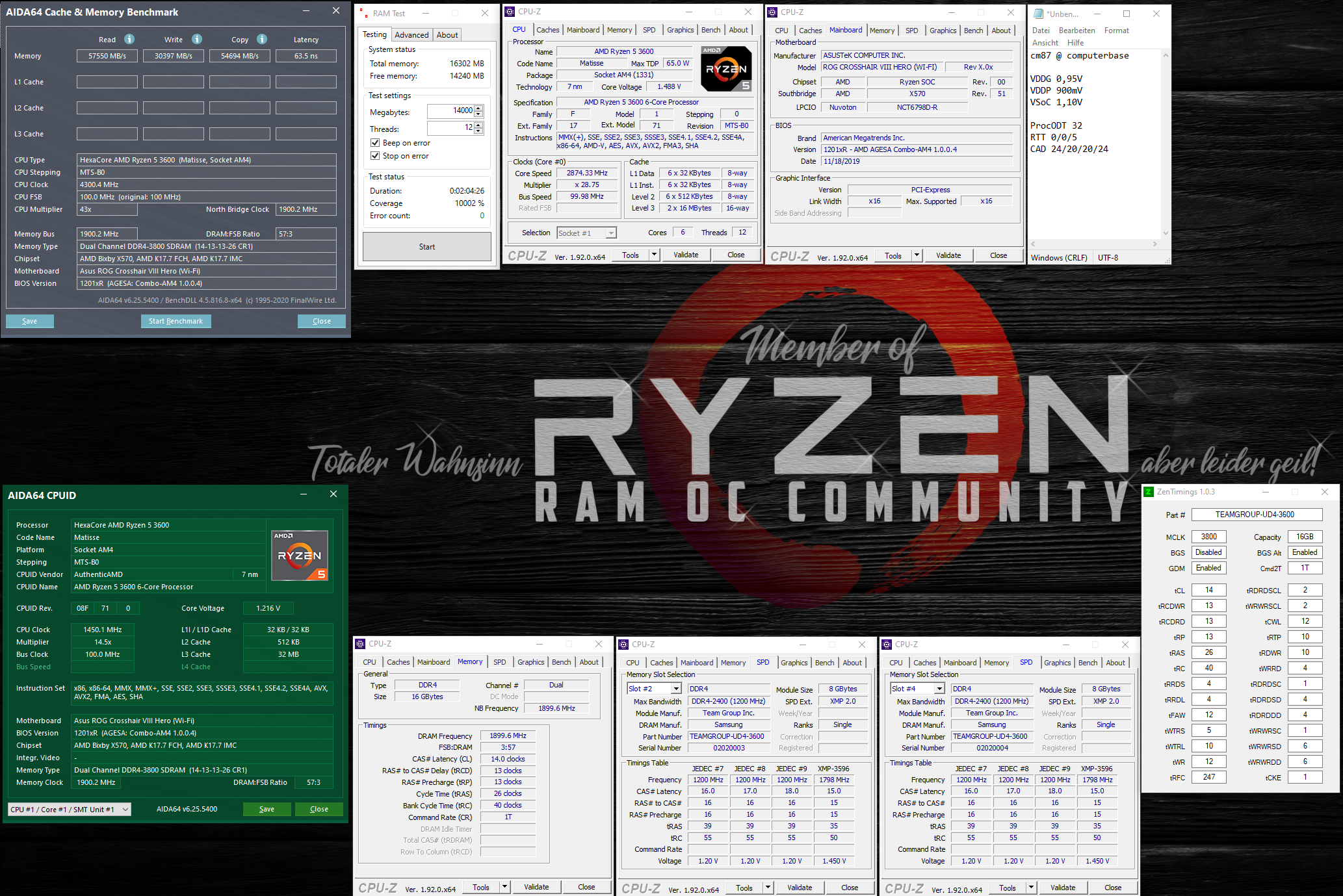
Task: Click the Threads input field in RAM Test
Action: [450, 128]
